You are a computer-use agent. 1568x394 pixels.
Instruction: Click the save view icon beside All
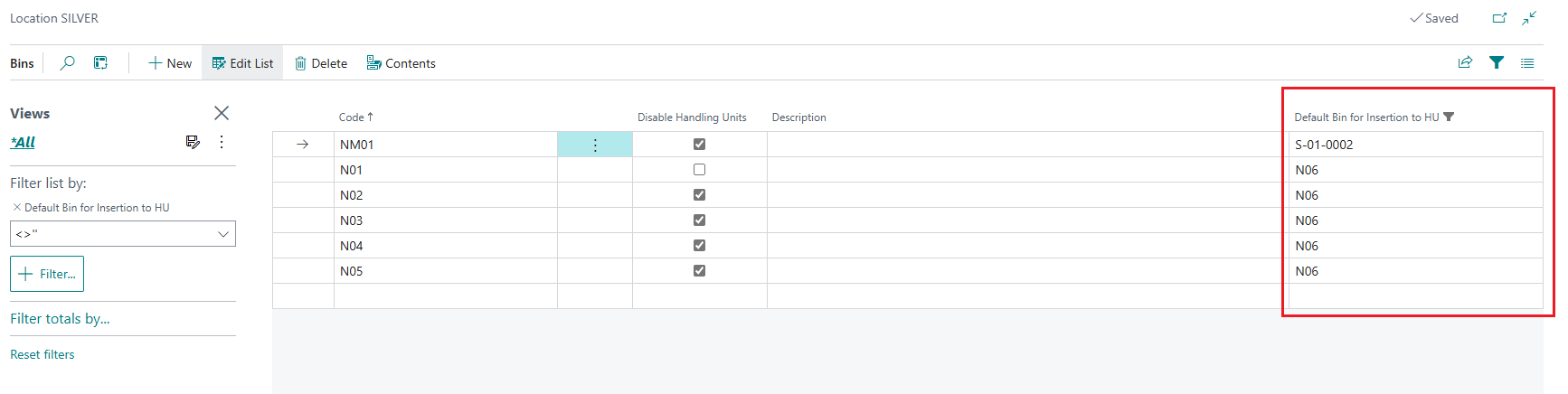(x=193, y=142)
